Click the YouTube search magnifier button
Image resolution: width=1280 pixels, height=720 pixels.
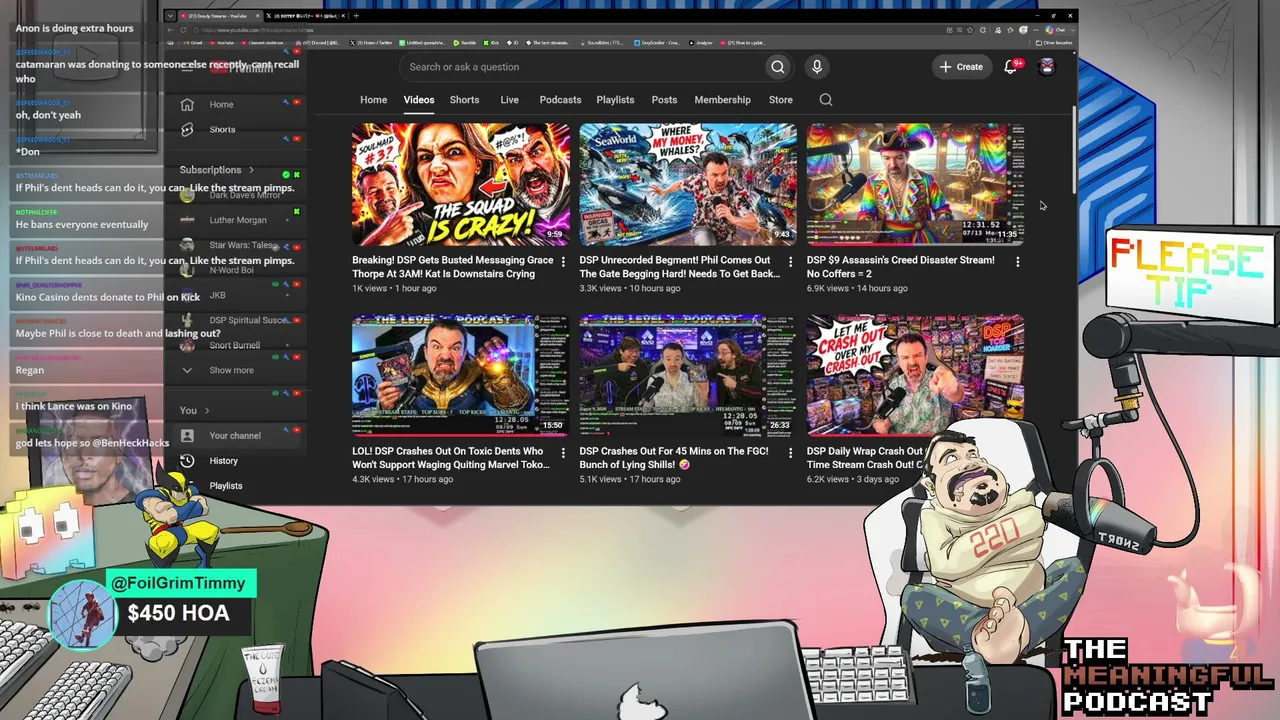tap(777, 67)
